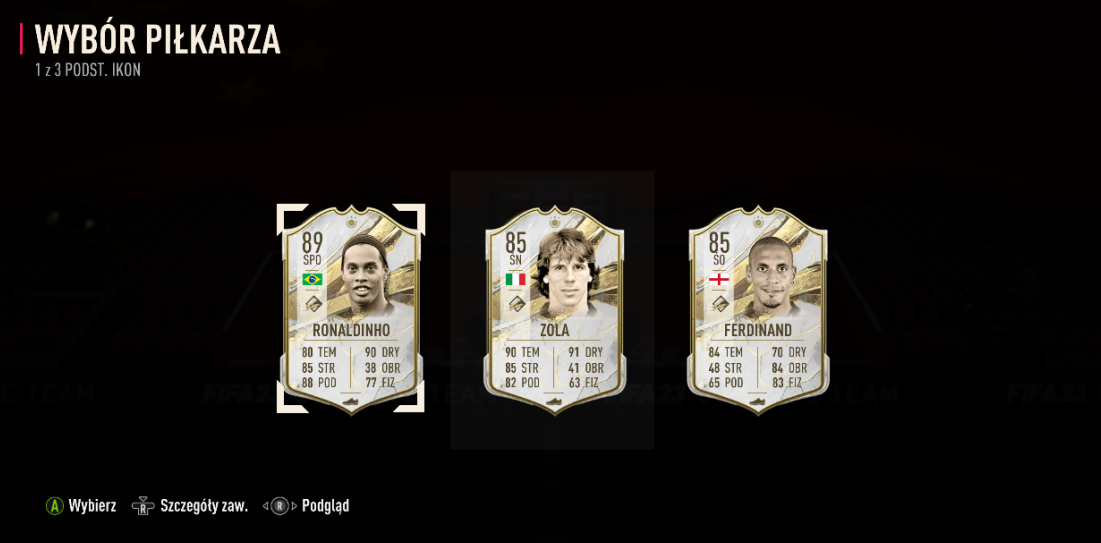Click the Wybór Piłkarza heading
1101x543 pixels.
pyautogui.click(x=157, y=39)
